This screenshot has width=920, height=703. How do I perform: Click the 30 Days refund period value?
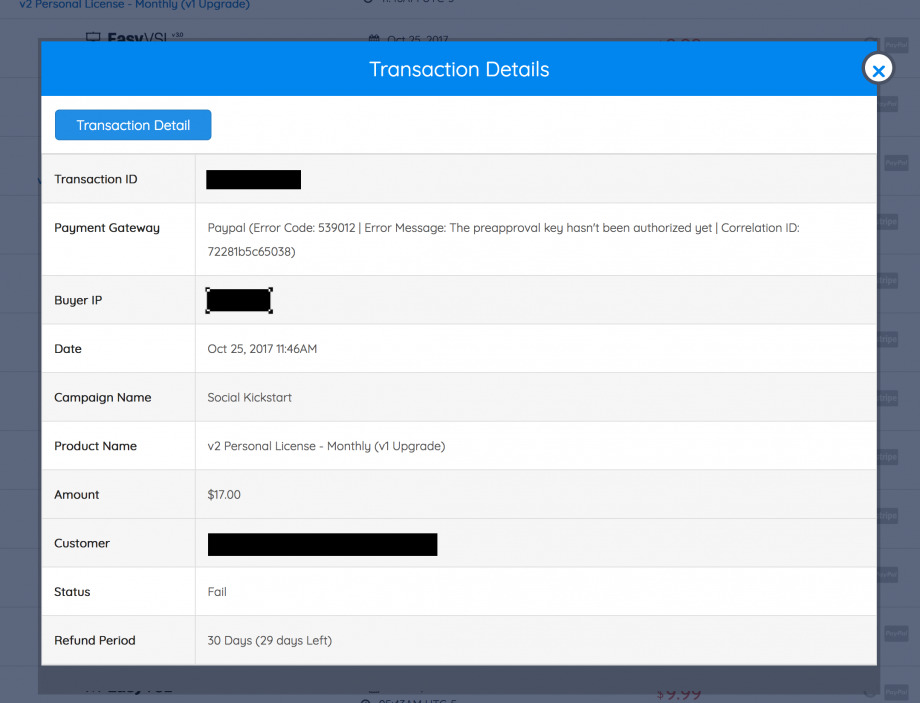pos(269,640)
